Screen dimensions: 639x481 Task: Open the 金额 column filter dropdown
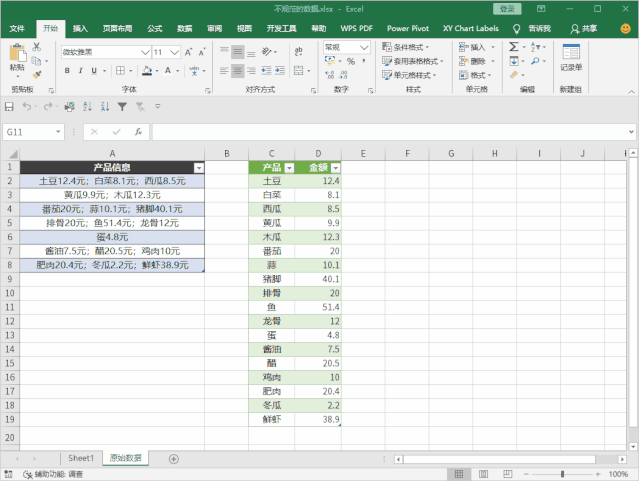[336, 168]
